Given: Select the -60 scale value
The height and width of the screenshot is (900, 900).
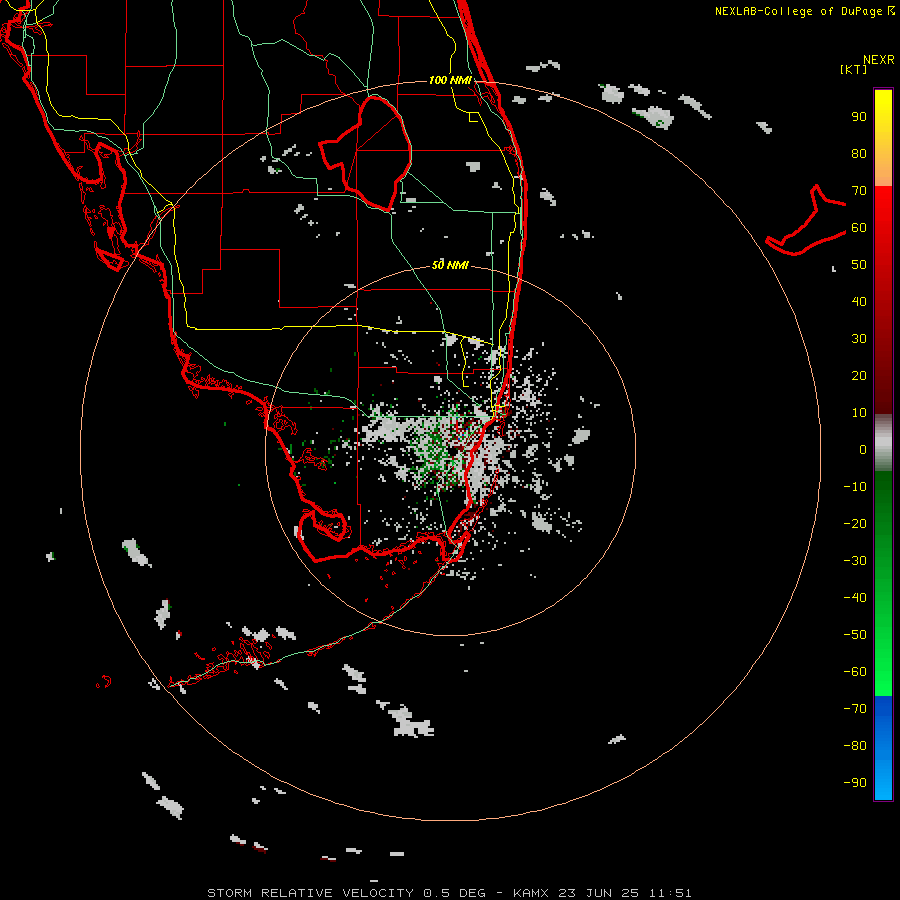Looking at the screenshot, I should [855, 672].
